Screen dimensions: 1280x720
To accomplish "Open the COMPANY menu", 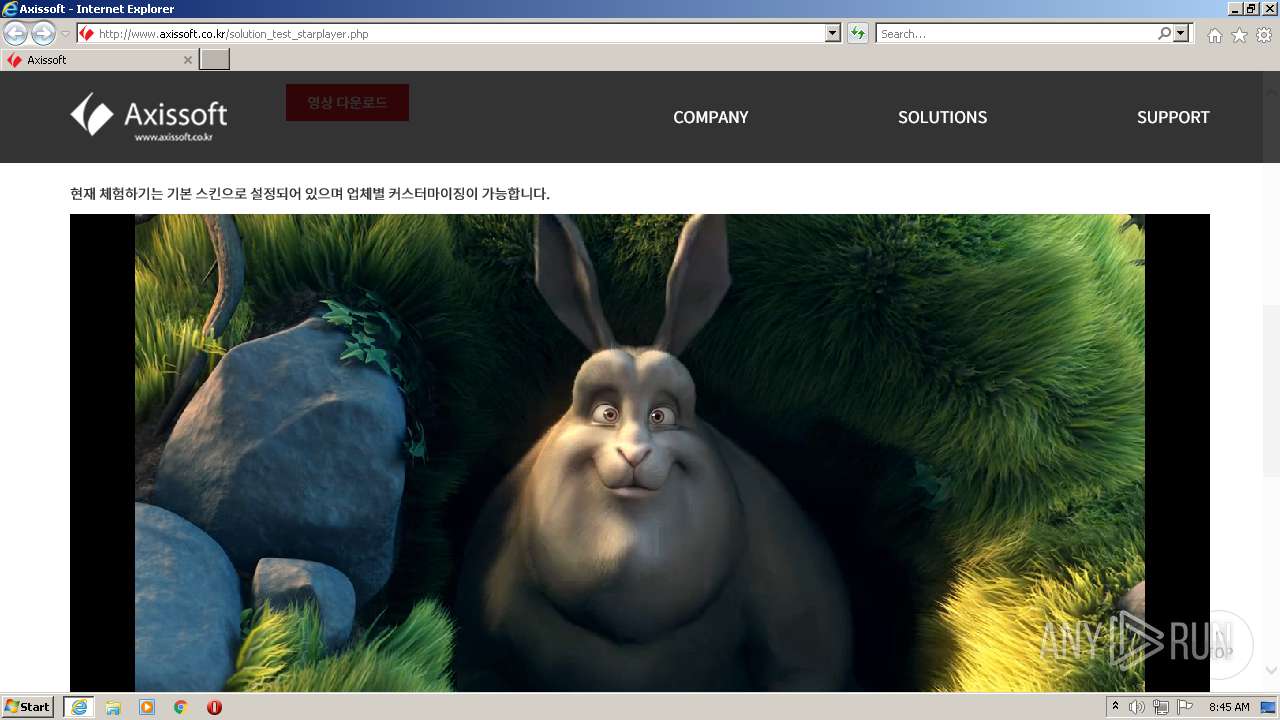I will 710,117.
